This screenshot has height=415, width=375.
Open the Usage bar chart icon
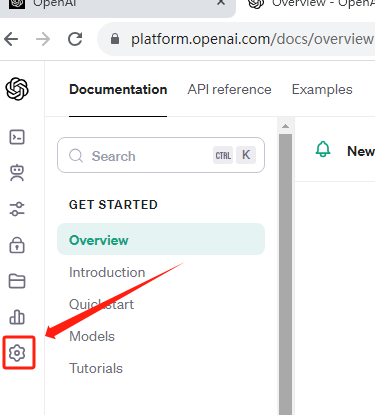point(17,317)
